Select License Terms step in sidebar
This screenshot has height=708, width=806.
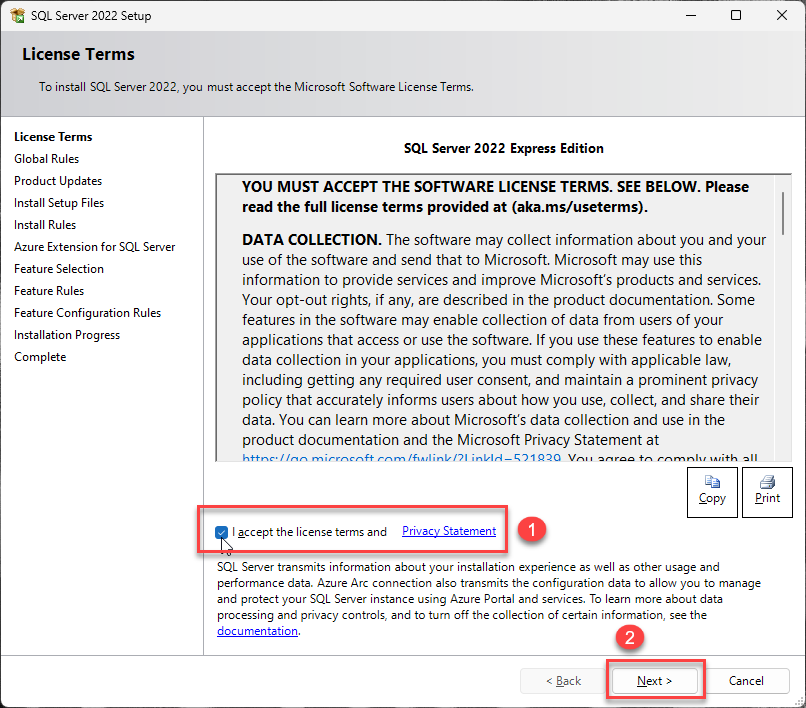(53, 137)
